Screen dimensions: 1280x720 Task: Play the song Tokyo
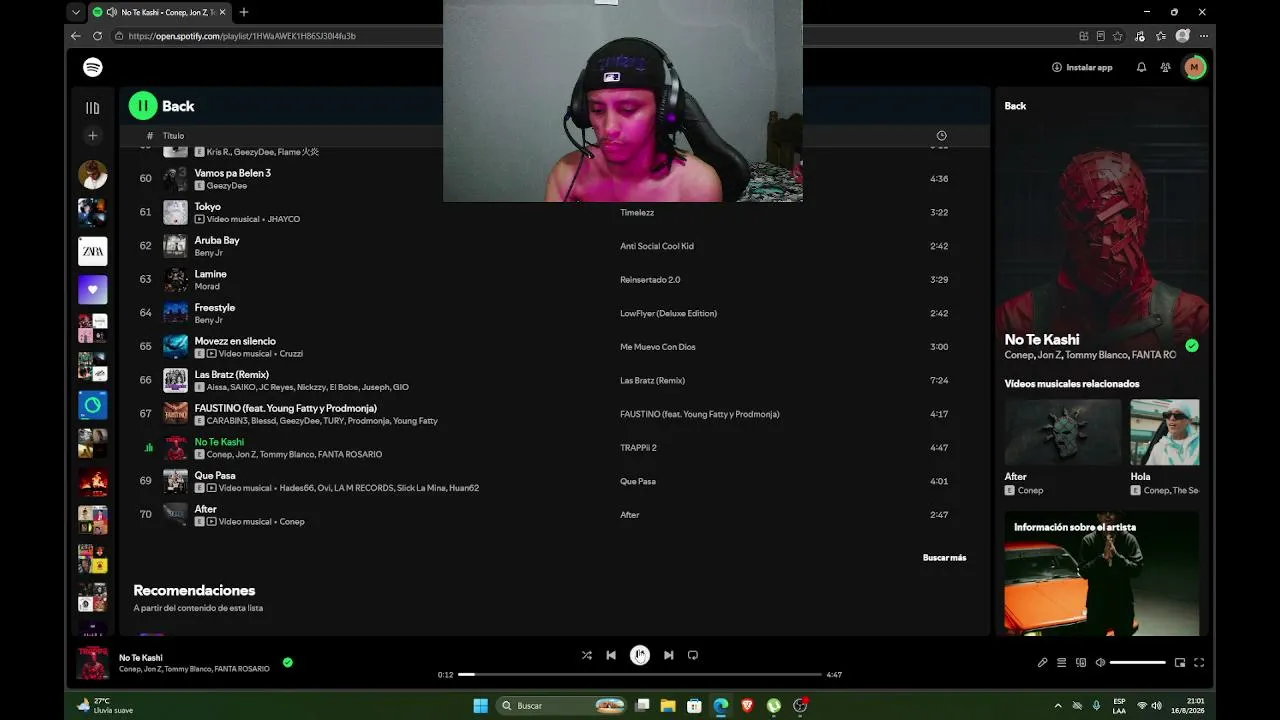coord(207,207)
